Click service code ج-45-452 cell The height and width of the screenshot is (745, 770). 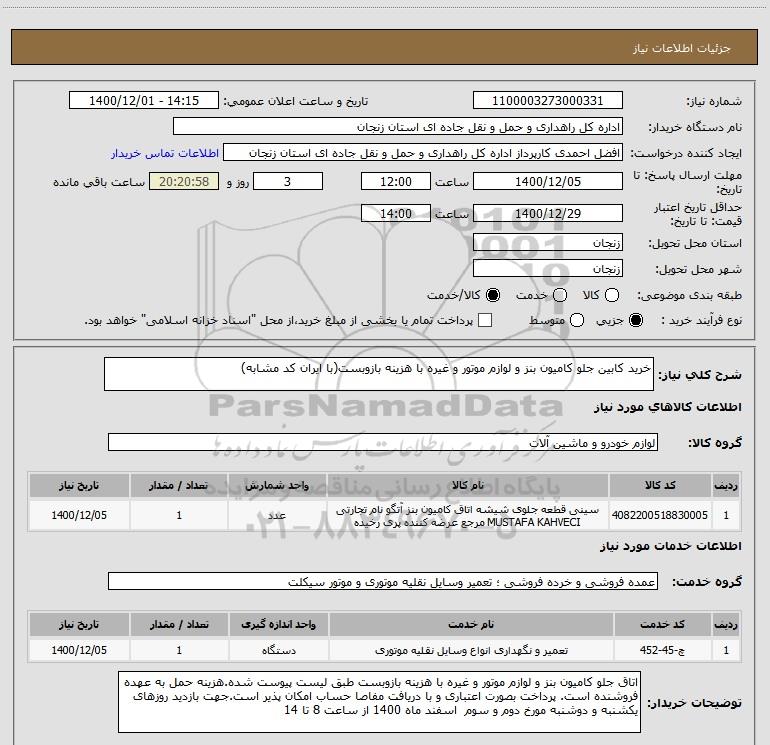662,650
